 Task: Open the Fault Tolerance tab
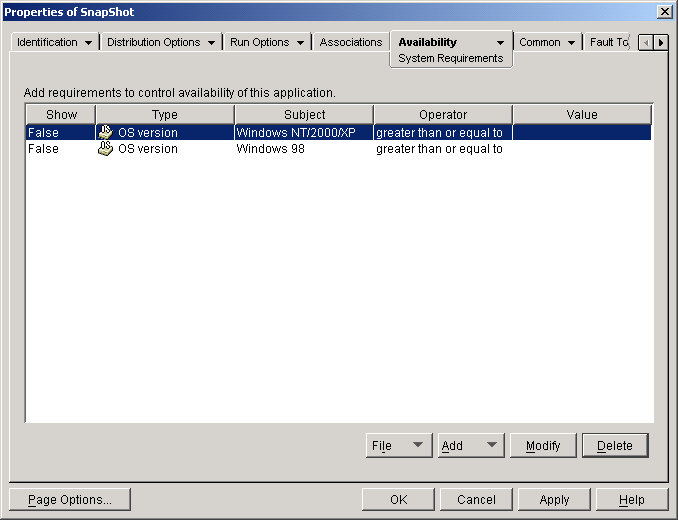(608, 42)
